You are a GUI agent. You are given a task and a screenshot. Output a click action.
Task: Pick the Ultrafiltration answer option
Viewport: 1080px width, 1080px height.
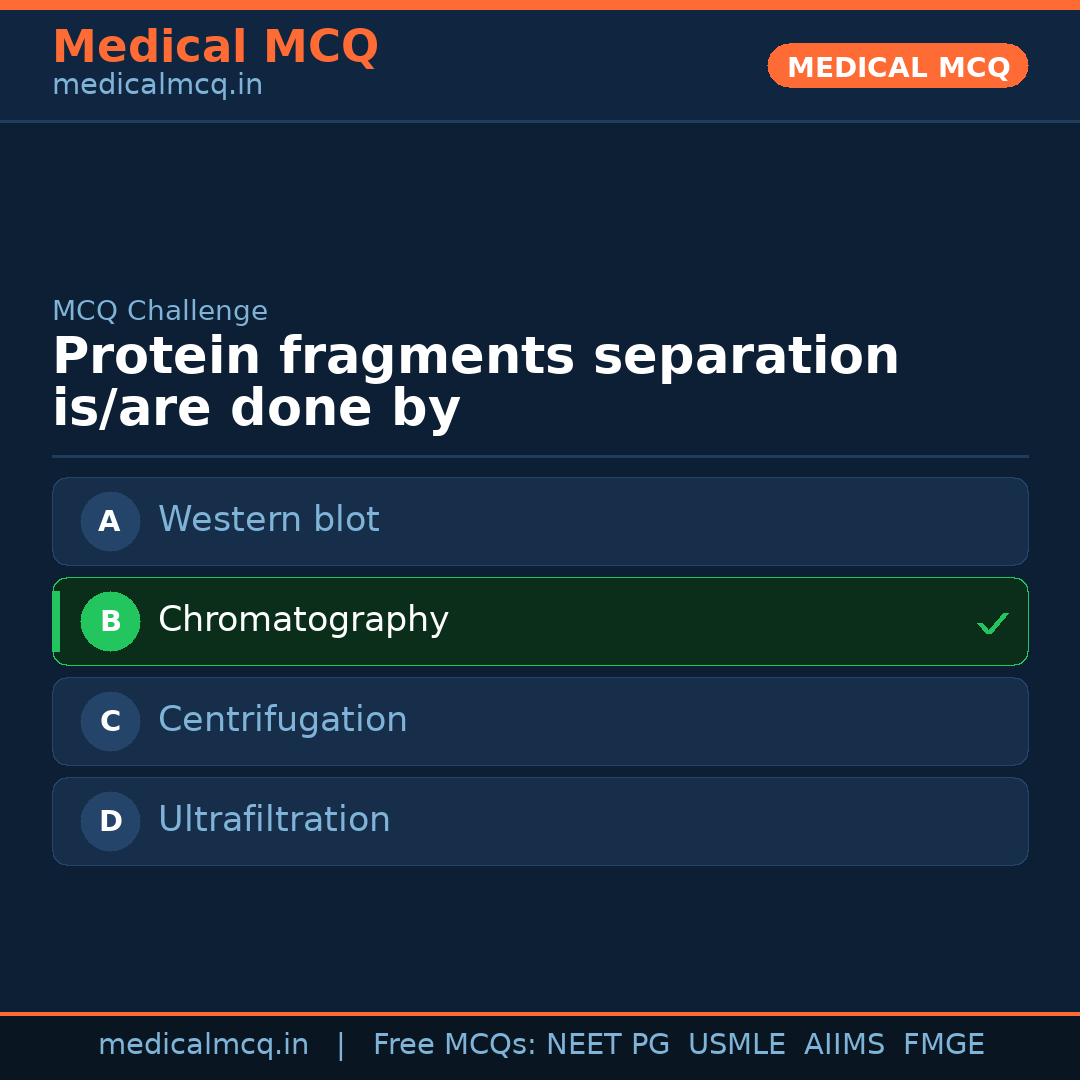coord(540,821)
